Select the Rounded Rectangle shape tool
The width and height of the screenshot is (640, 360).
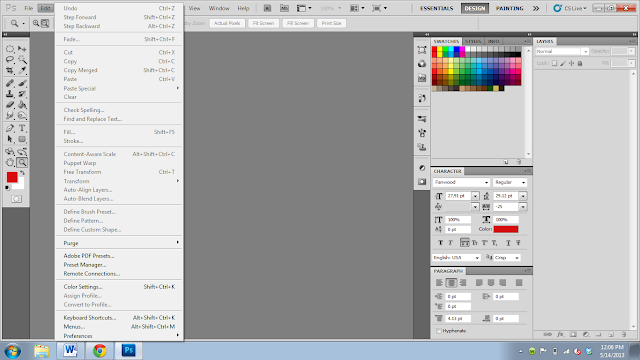22,139
